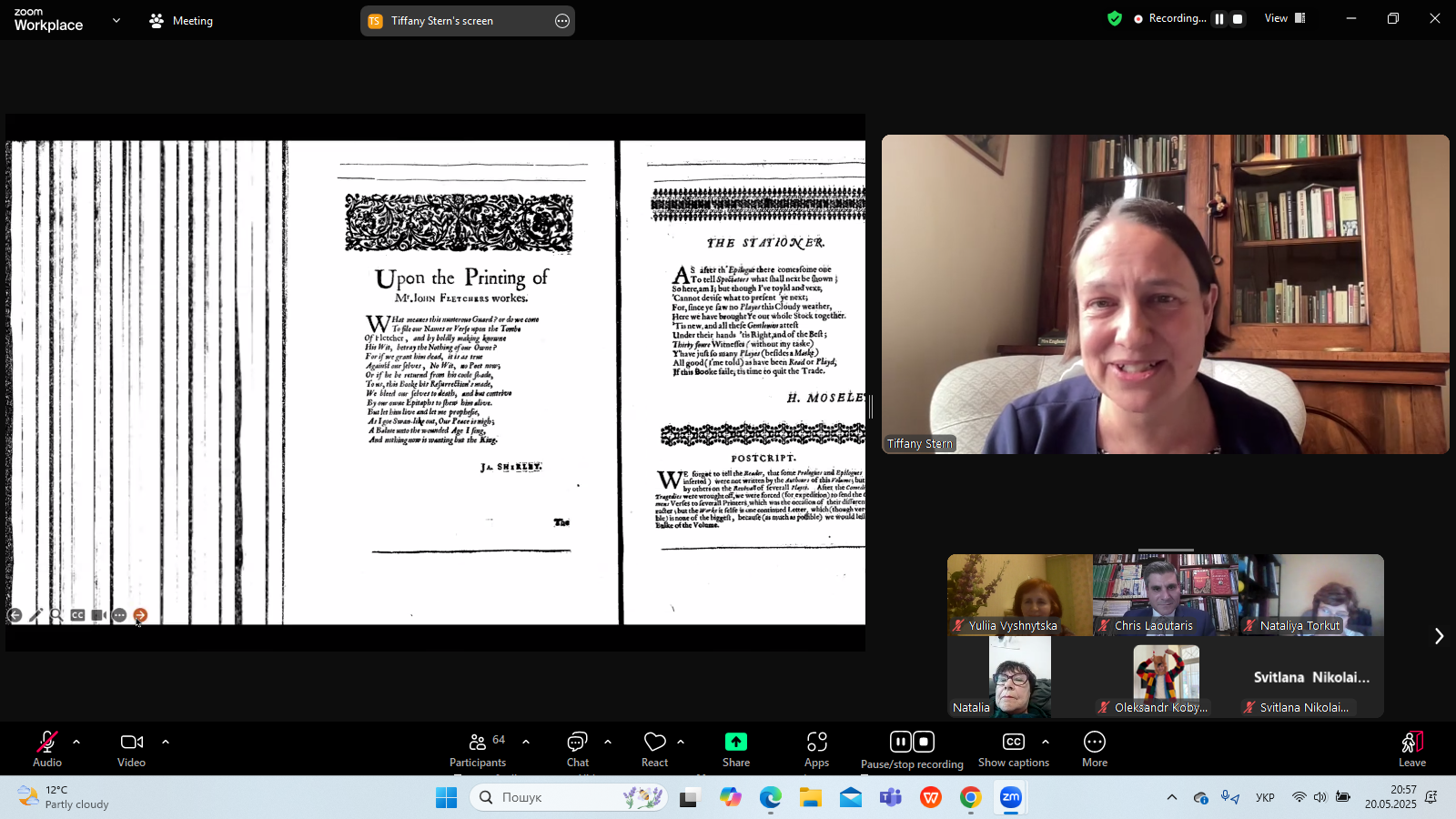Open the React emoji menu
This screenshot has width=1456, height=819.
654,748
